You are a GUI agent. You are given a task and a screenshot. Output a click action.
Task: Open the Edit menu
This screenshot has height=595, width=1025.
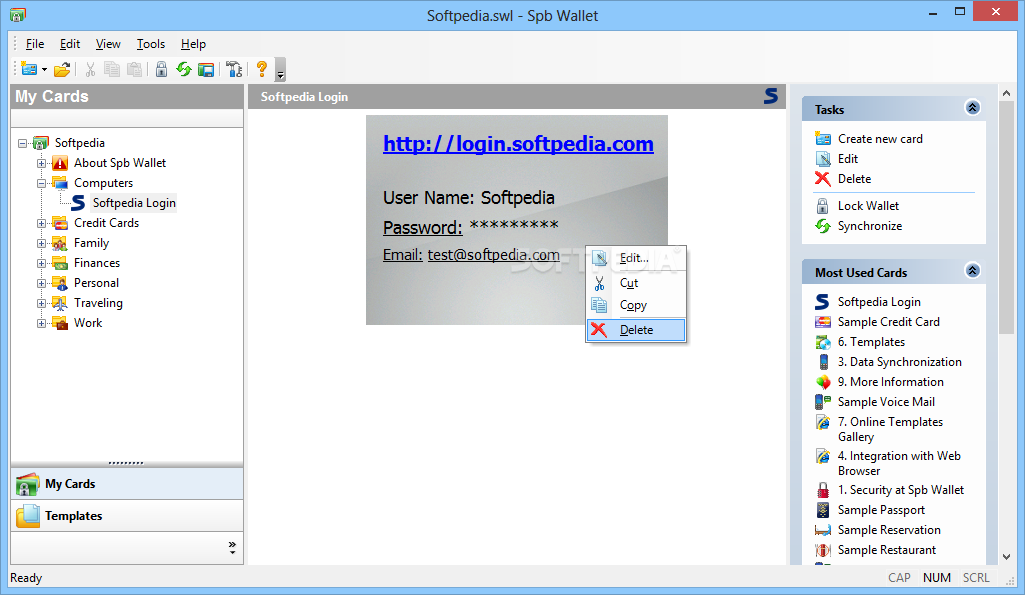click(69, 44)
